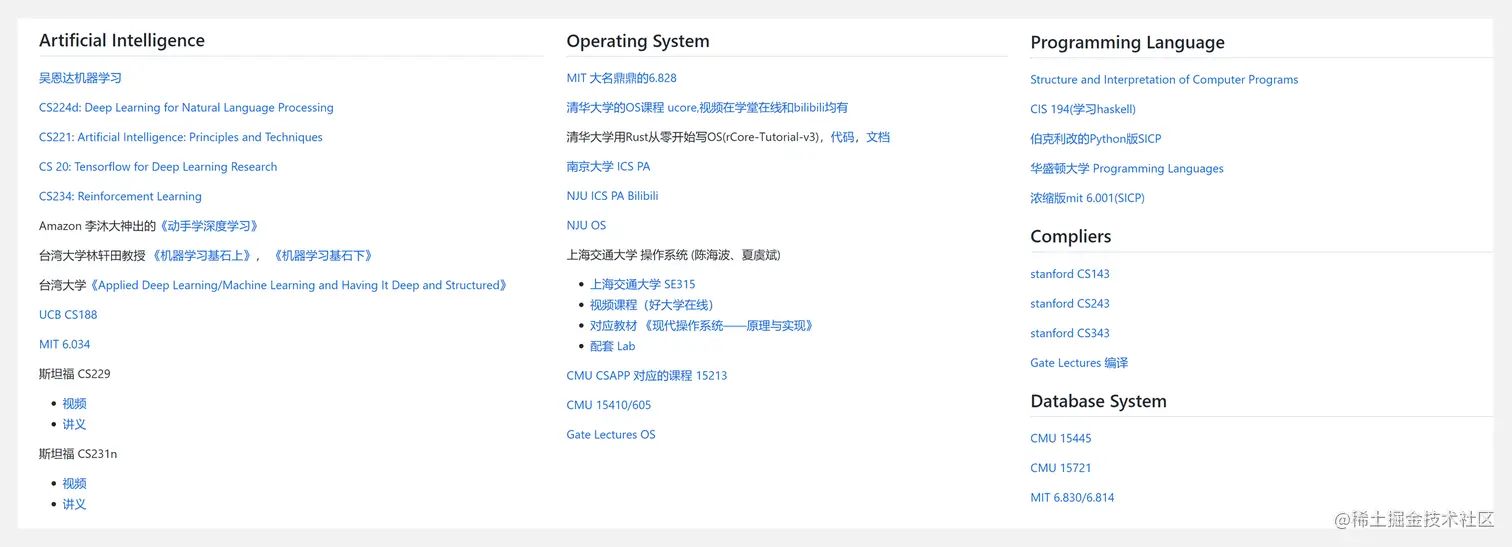Visit CS 20 Tensorflow for Deep Learning Research
The width and height of the screenshot is (1512, 547).
tap(158, 167)
